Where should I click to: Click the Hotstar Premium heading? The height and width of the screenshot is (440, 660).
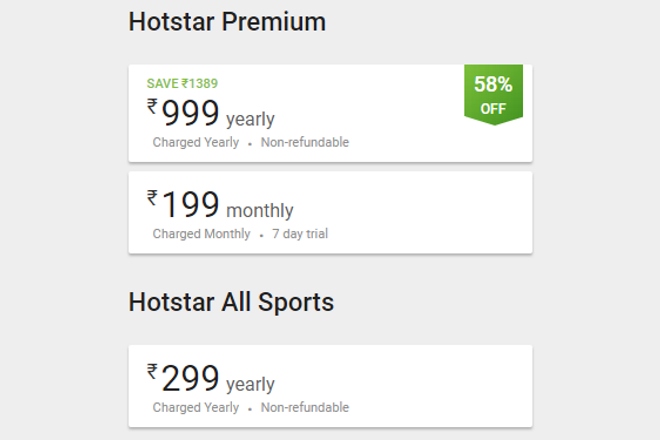pyautogui.click(x=227, y=21)
